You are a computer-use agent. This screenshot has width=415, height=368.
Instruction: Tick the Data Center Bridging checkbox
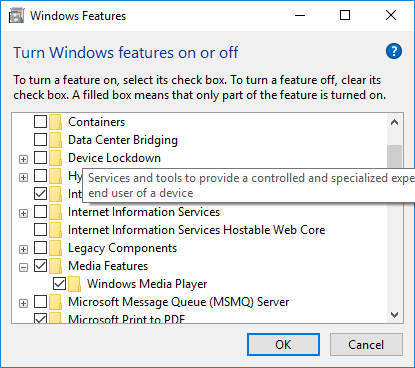[41, 140]
